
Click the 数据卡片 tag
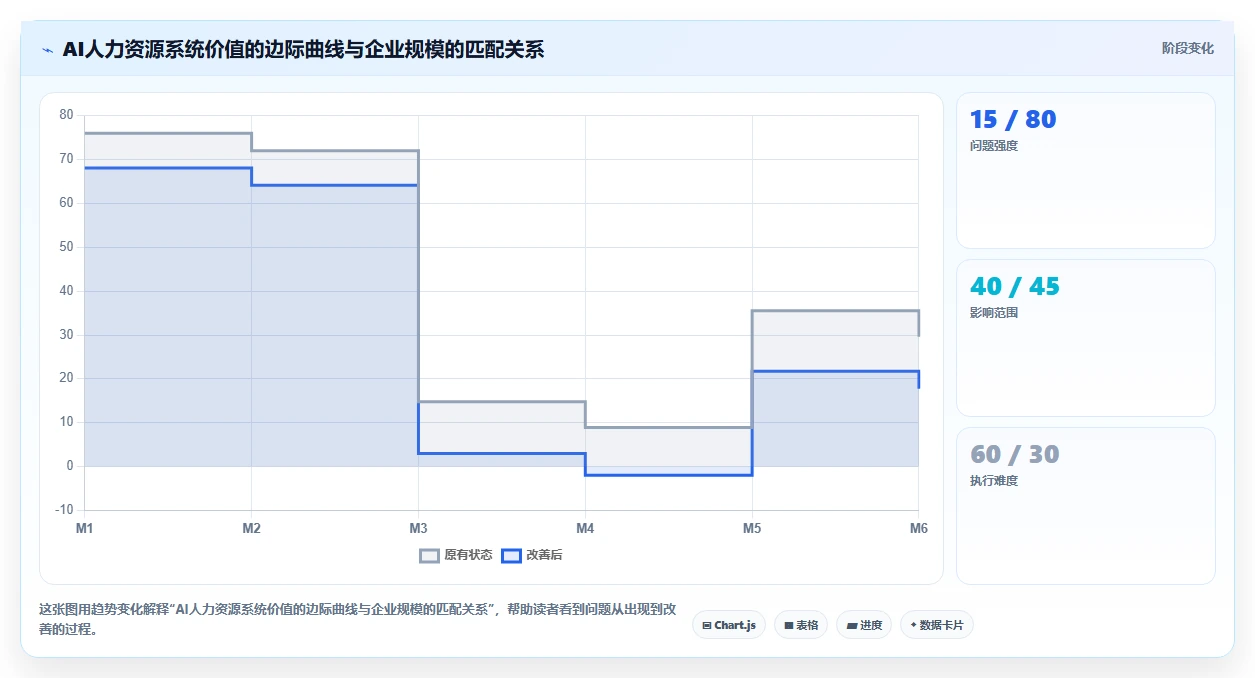coord(937,625)
